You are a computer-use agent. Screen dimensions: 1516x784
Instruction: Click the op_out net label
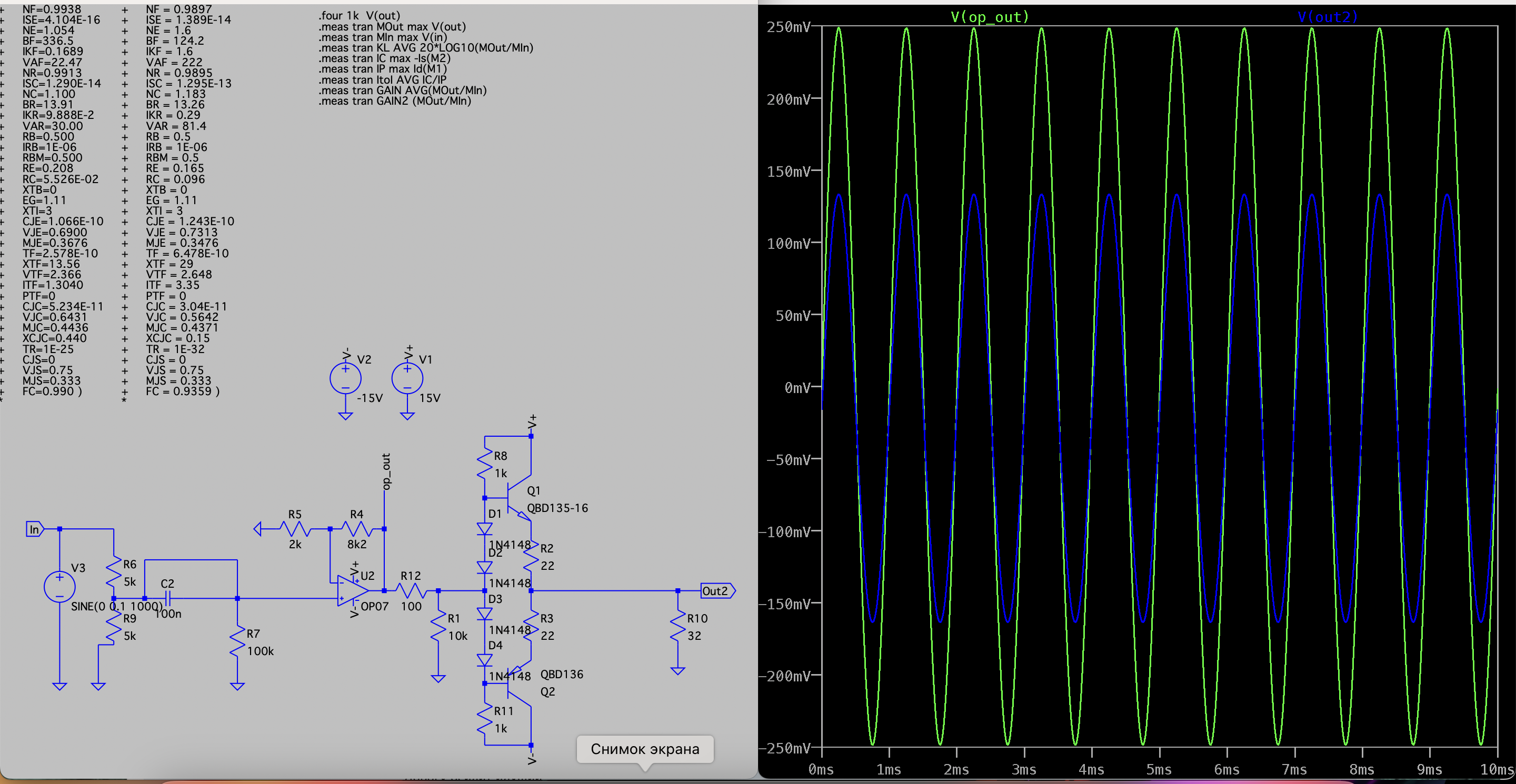pyautogui.click(x=386, y=471)
